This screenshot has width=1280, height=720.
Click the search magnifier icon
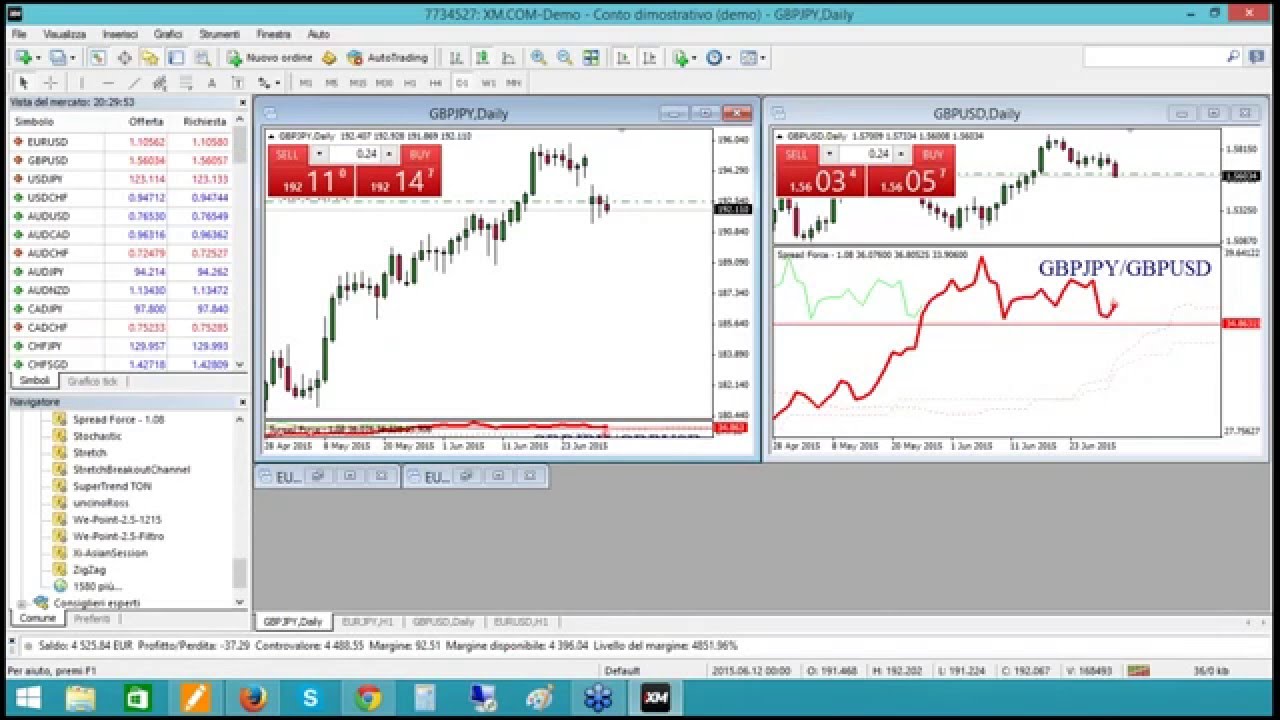click(1233, 57)
